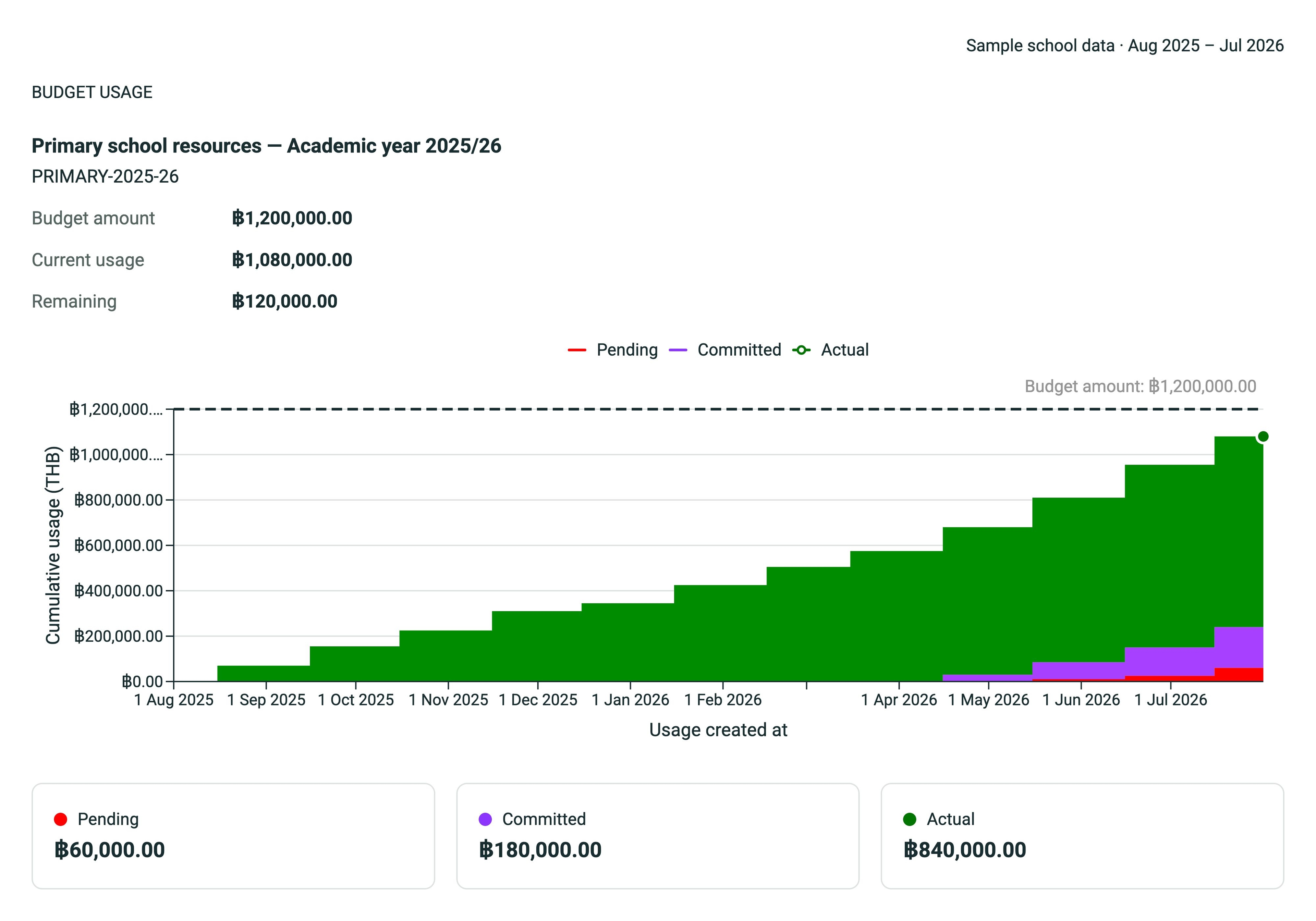Click the green dot in the Actual card
The height and width of the screenshot is (921, 1316).
[910, 819]
